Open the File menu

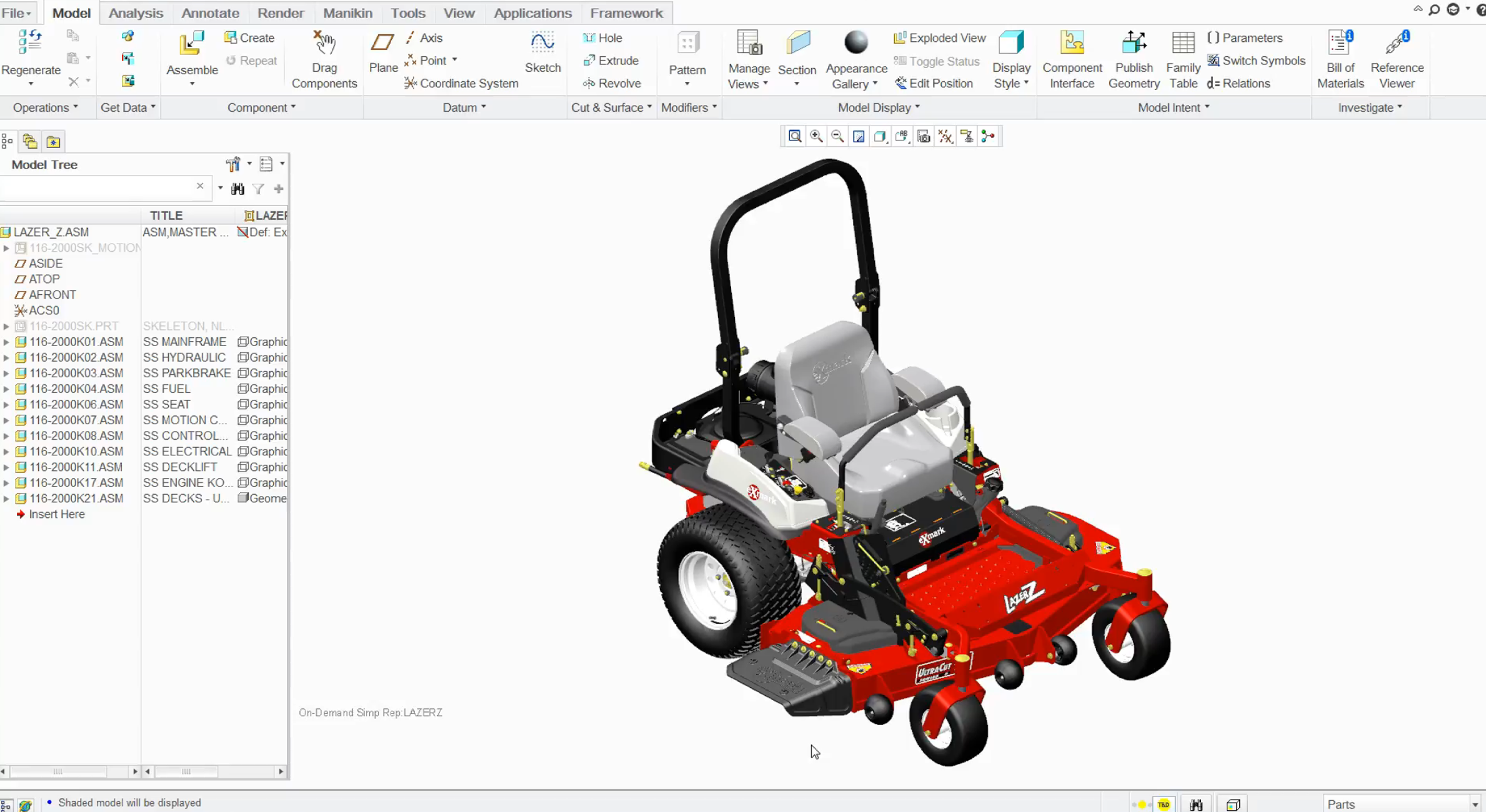pos(17,12)
